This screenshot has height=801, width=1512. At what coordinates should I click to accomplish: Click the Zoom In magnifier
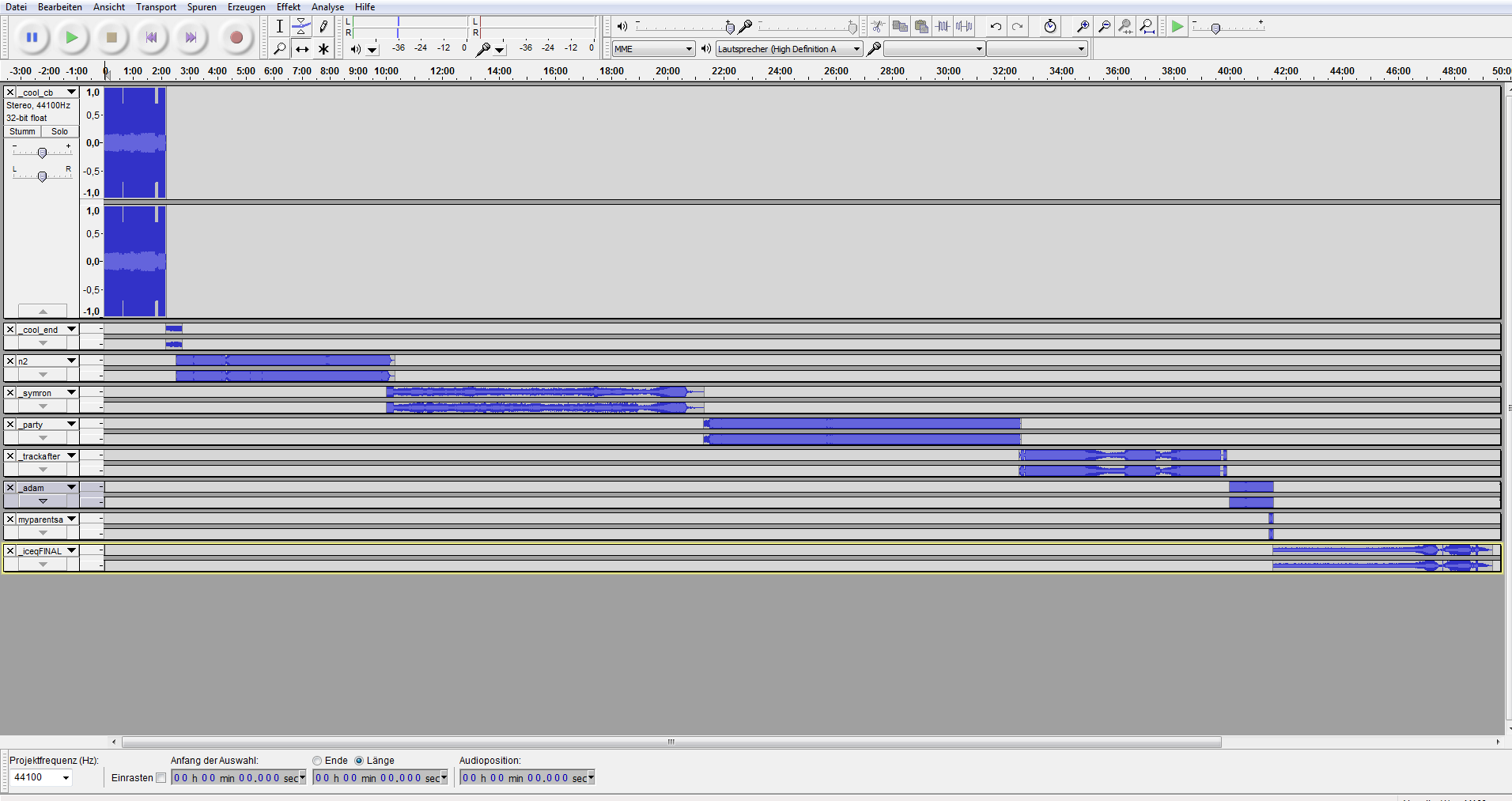coord(1083,27)
